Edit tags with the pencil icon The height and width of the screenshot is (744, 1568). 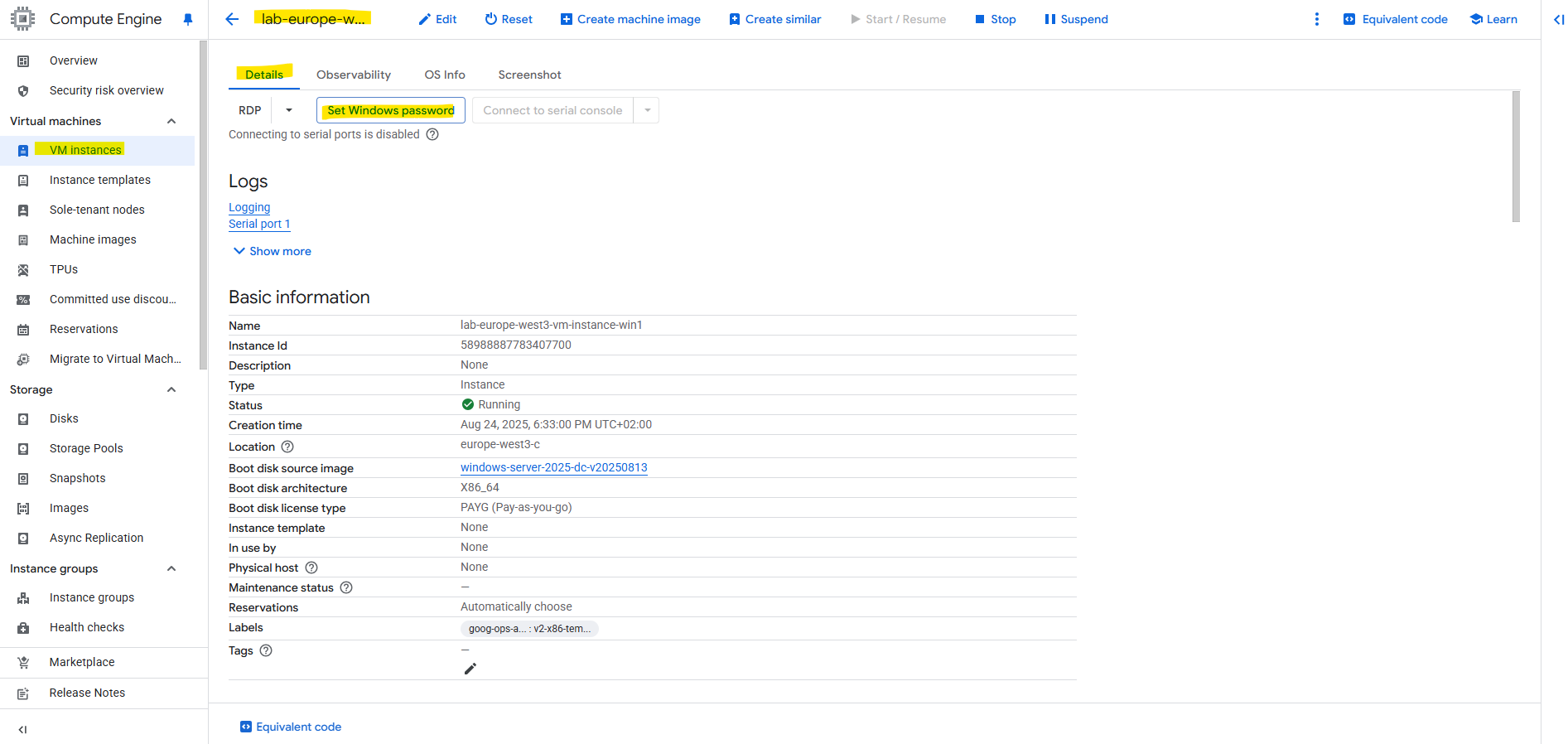pyautogui.click(x=470, y=669)
